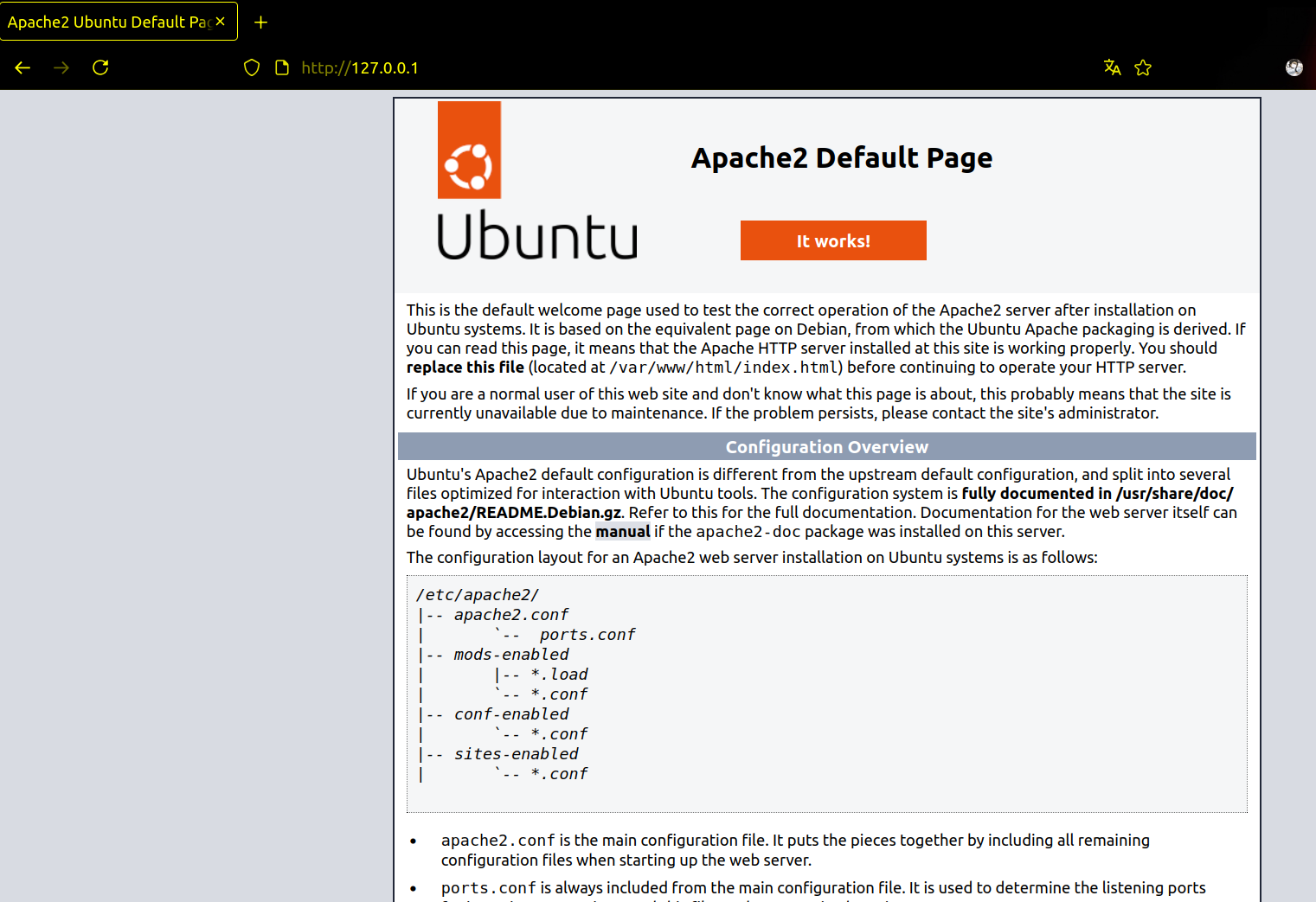
Task: Click ports.conf in the layout tree
Action: click(x=587, y=635)
